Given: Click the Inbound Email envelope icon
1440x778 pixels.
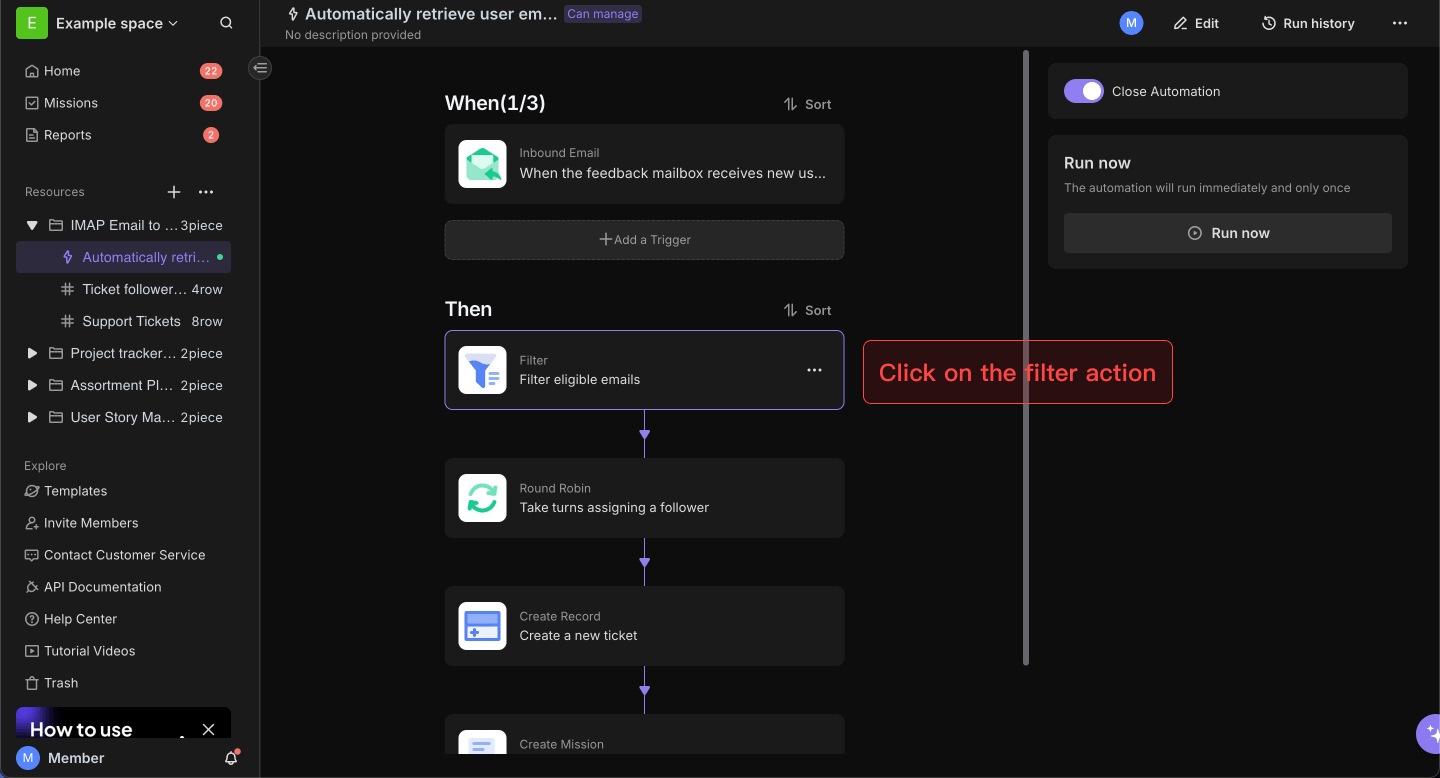Looking at the screenshot, I should 482,164.
